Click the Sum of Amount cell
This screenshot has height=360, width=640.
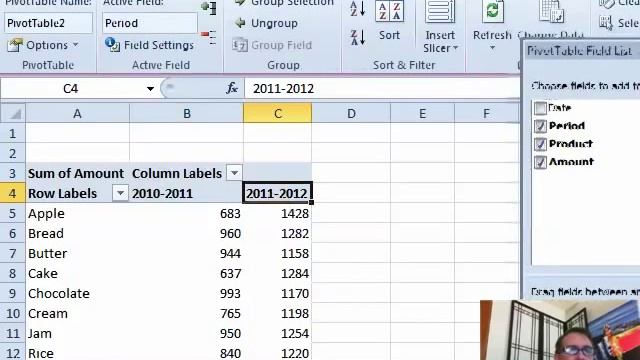coord(77,173)
